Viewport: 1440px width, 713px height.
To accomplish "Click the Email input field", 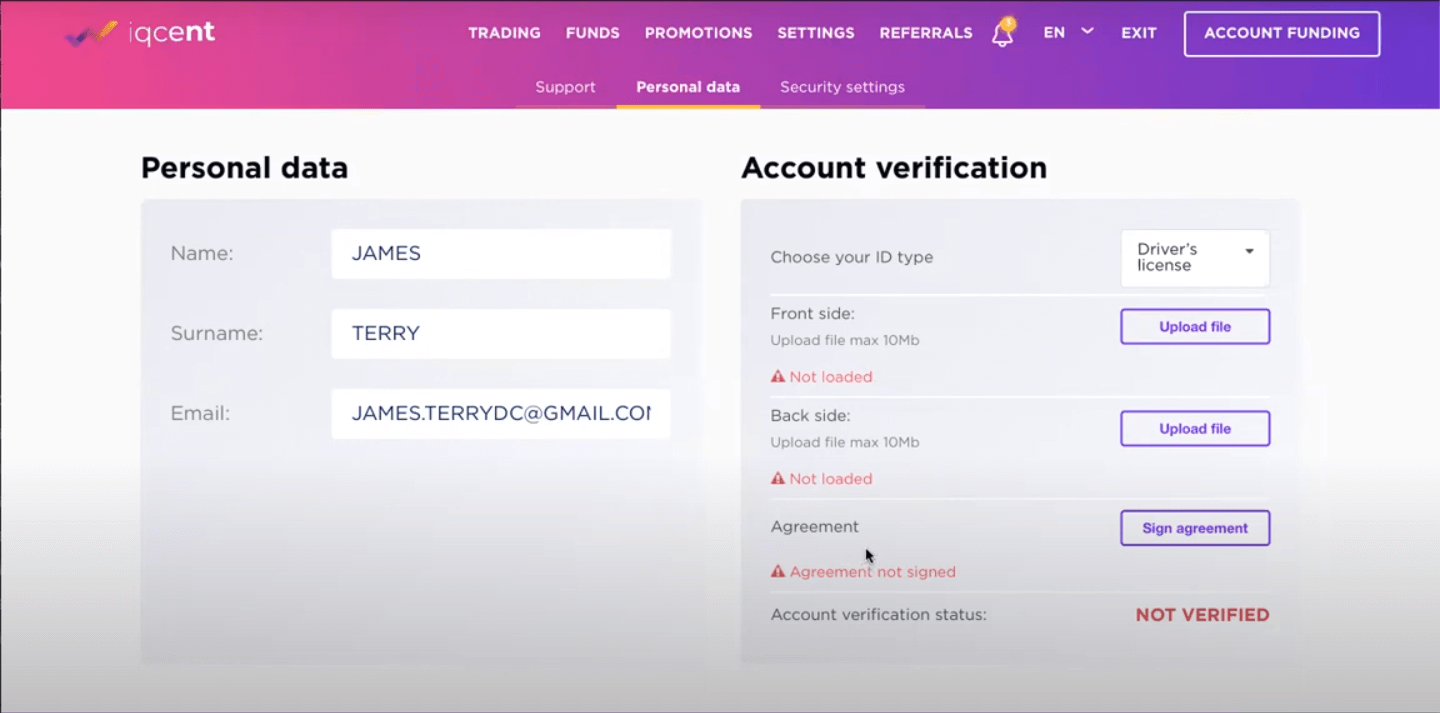I will (501, 413).
